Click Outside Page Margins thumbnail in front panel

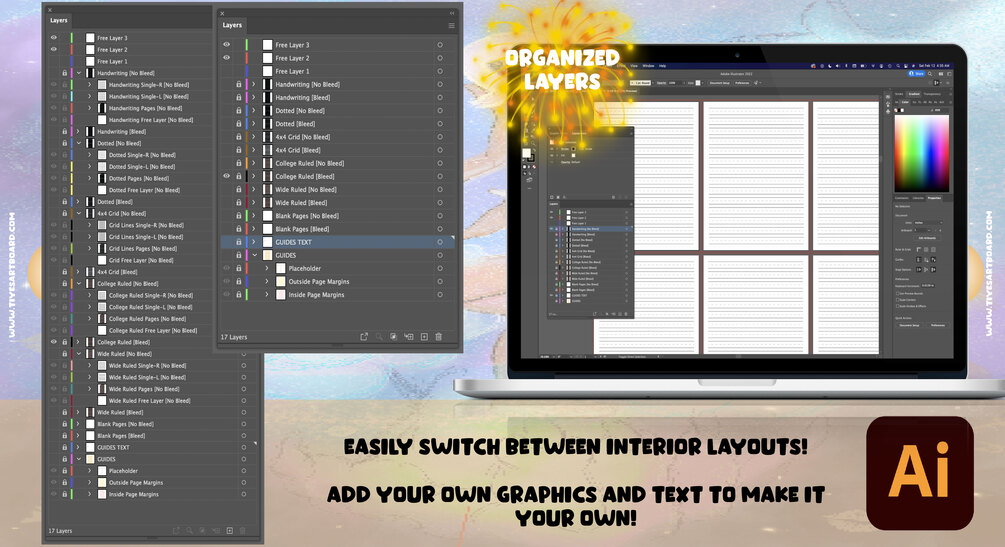281,282
